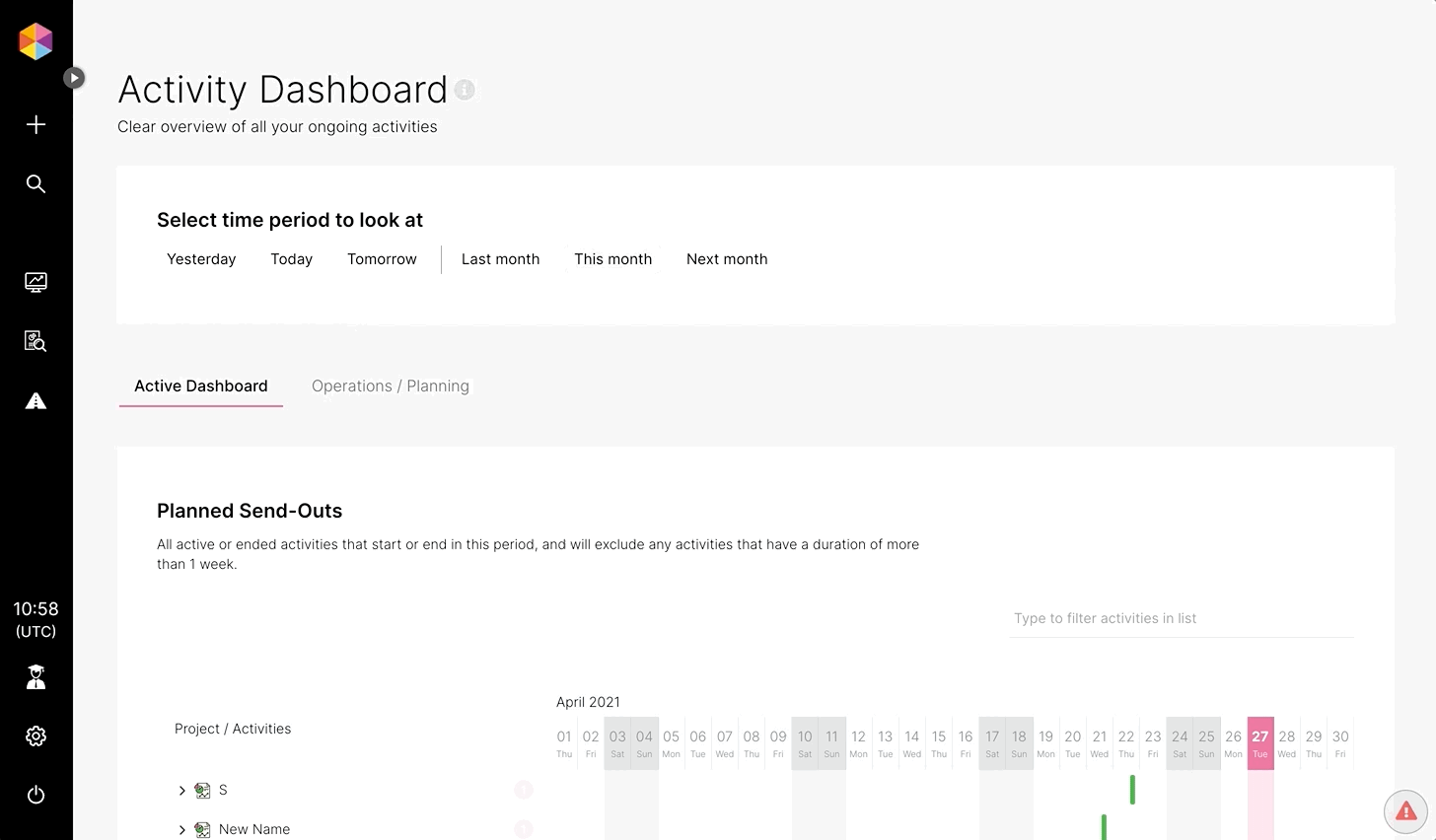The width and height of the screenshot is (1436, 840).
Task: Choose This month time period
Action: pos(612,259)
